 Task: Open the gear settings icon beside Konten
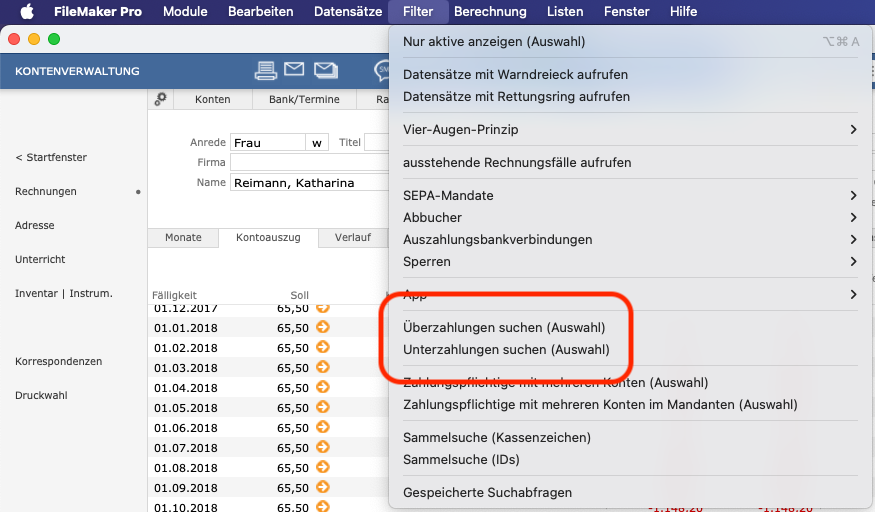point(160,100)
